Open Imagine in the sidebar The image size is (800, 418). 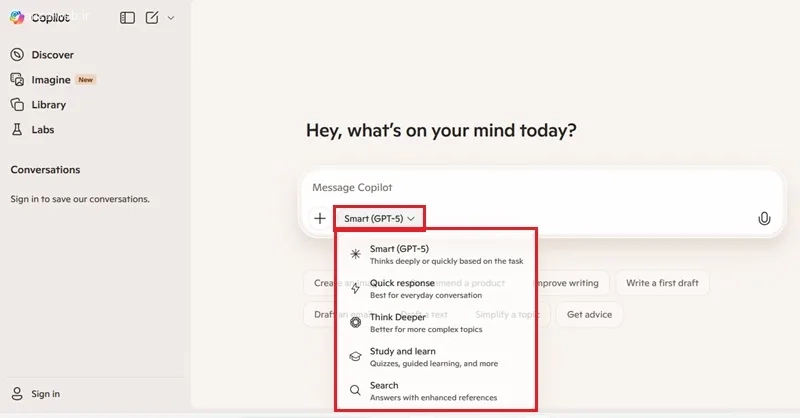pos(51,80)
